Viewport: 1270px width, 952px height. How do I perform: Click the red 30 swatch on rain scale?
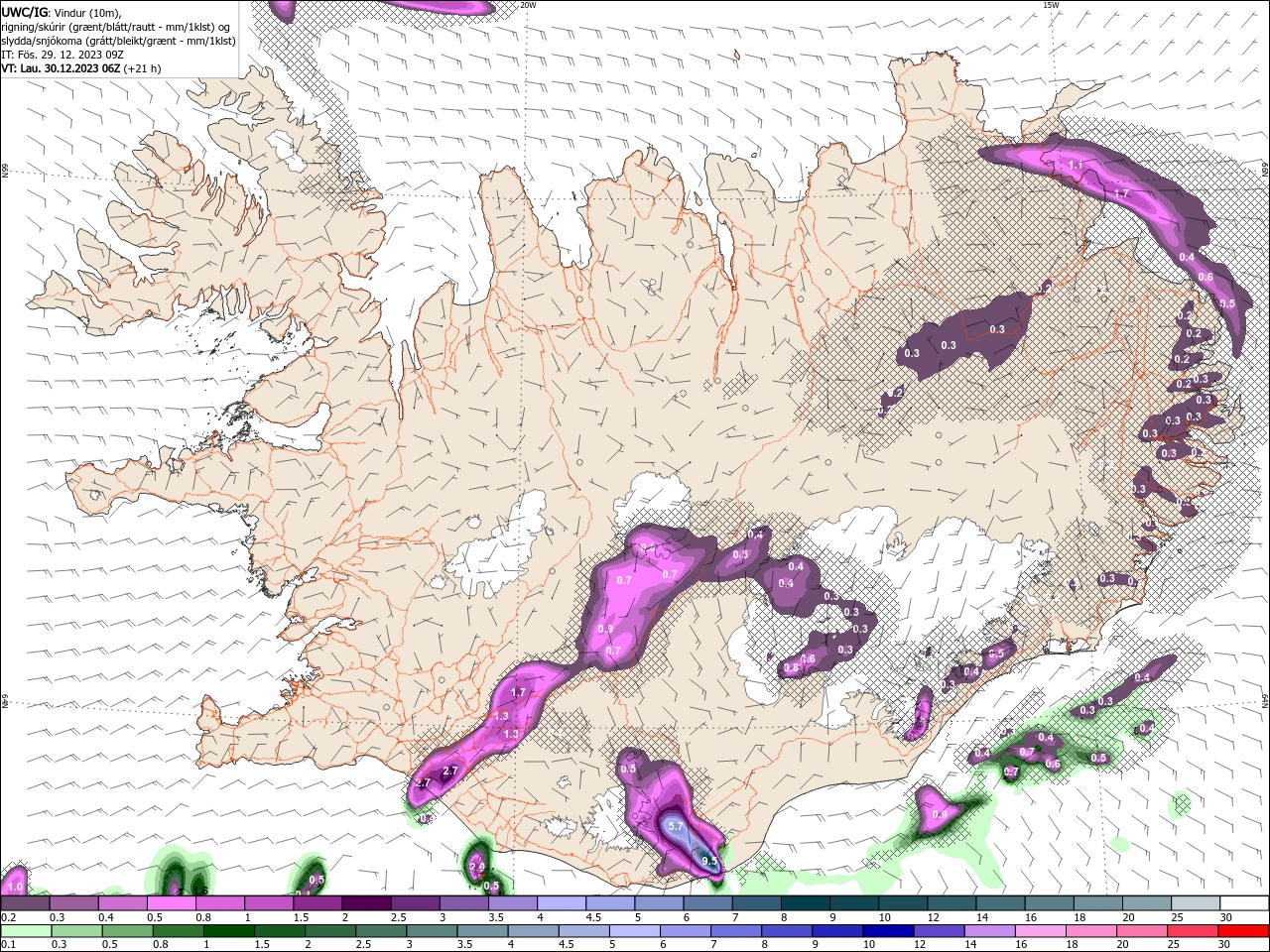click(1244, 931)
